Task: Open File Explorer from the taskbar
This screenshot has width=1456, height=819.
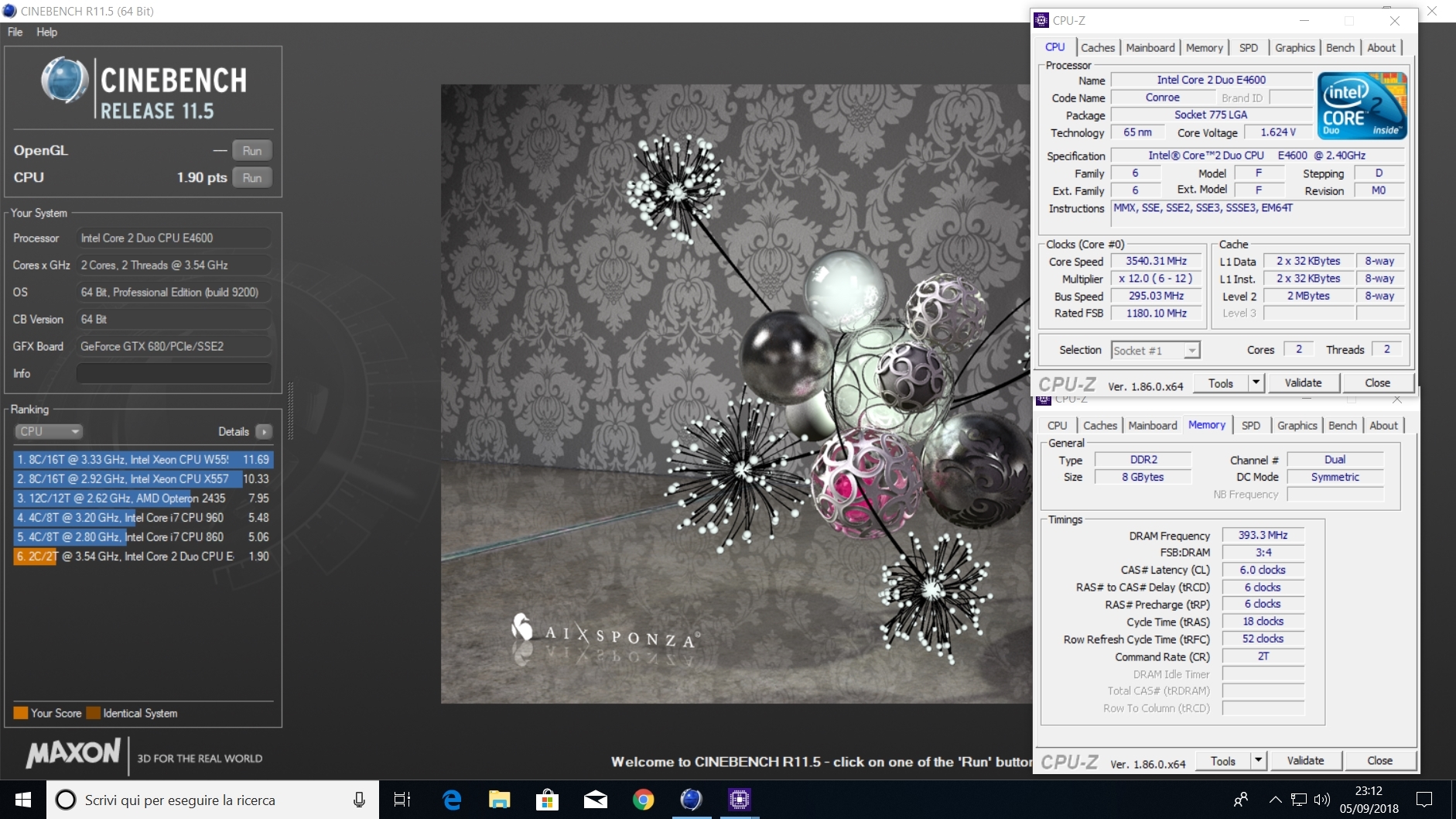Action: point(499,800)
